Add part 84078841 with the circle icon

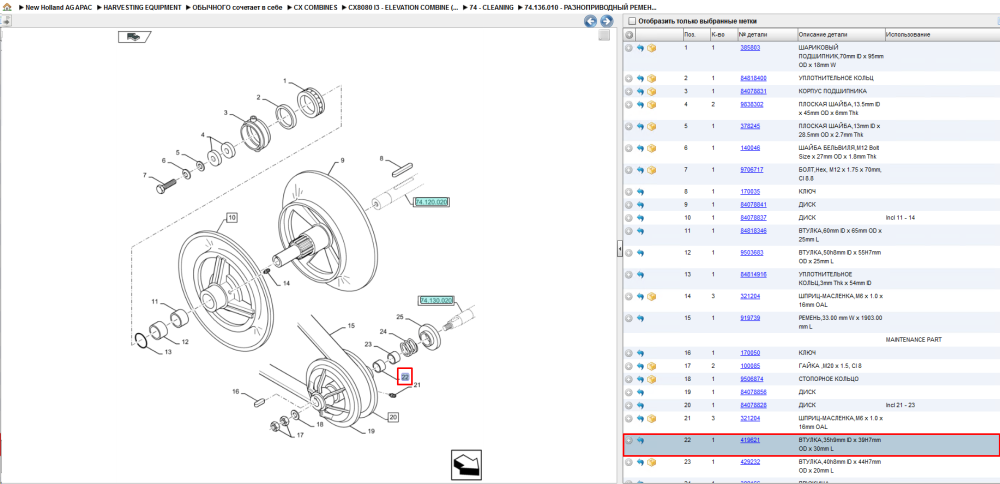629,205
